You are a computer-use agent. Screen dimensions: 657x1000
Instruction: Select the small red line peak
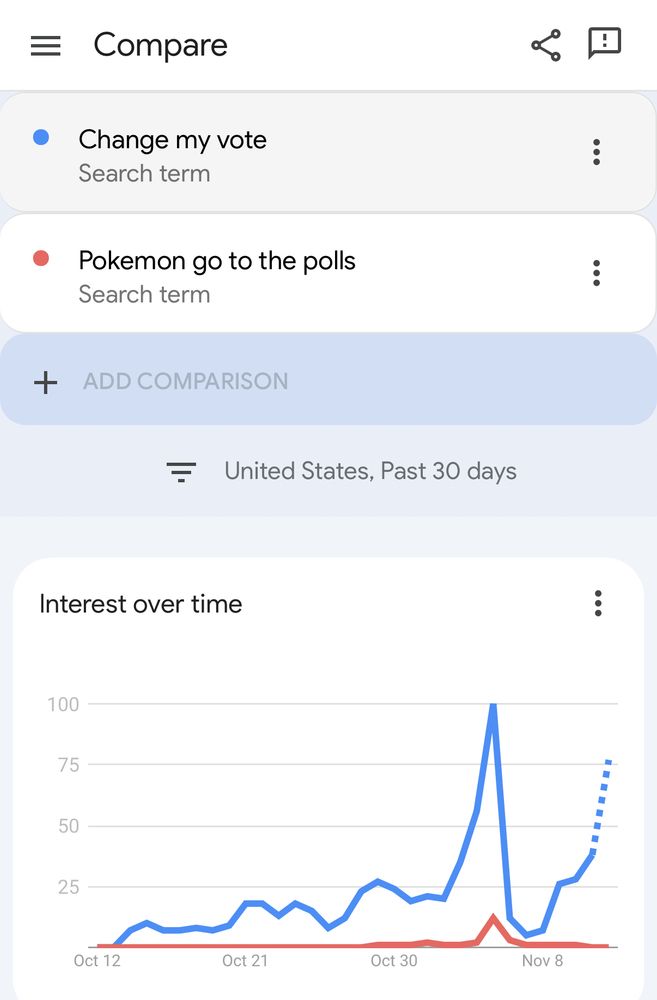[x=492, y=919]
